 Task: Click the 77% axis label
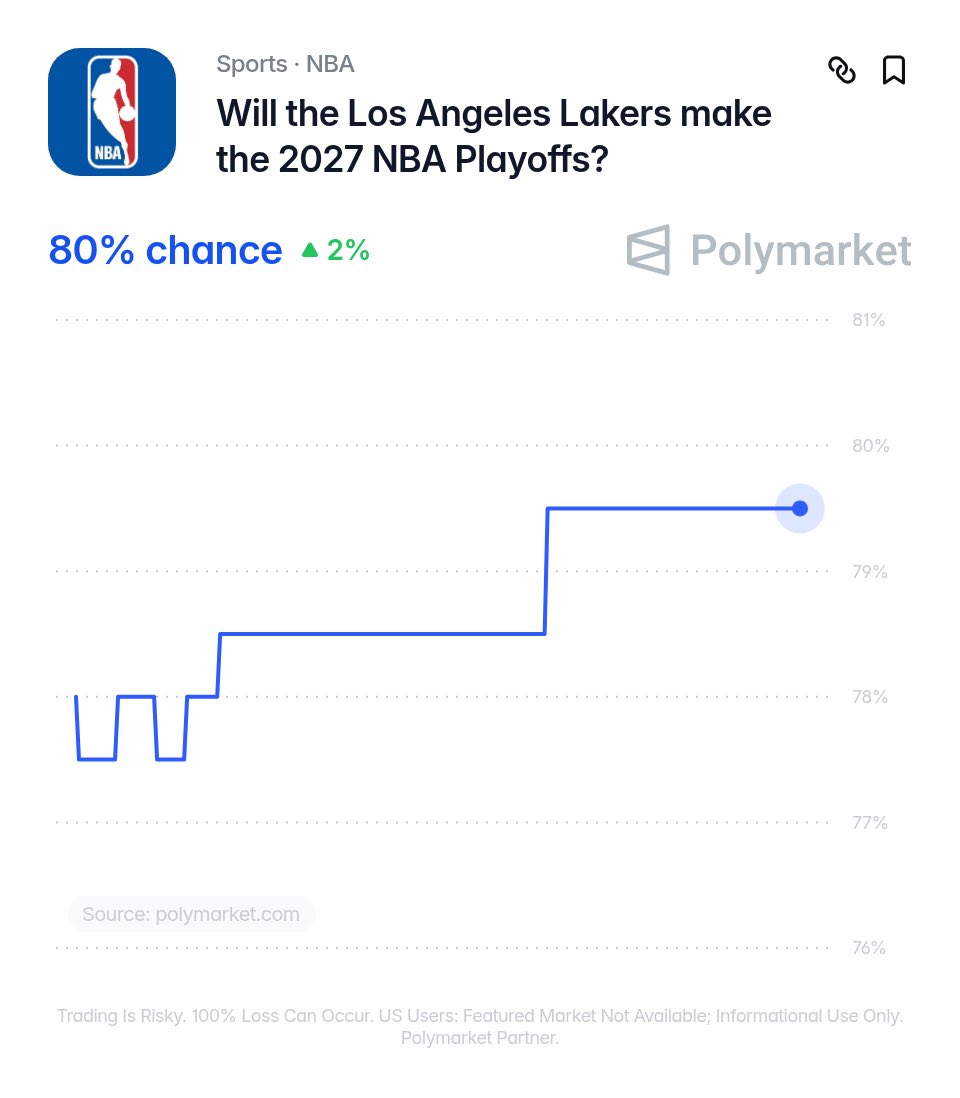tap(869, 823)
